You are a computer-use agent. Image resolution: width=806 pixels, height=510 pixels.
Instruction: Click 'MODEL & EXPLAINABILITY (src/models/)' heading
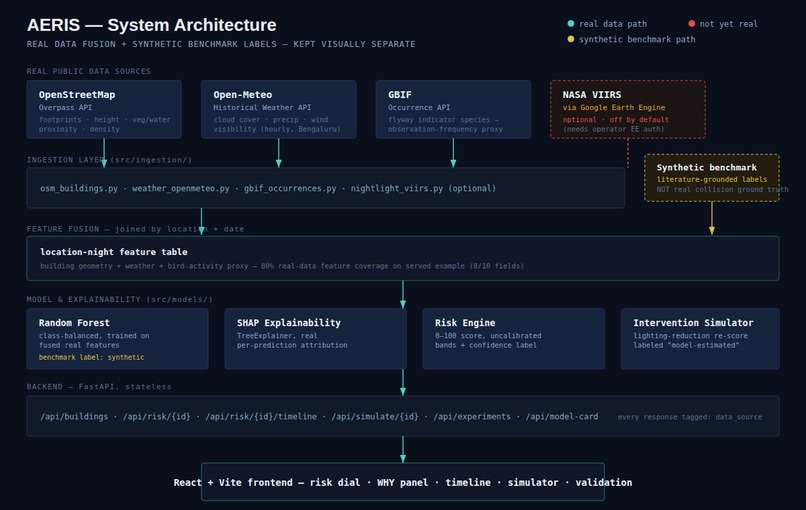tap(120, 299)
